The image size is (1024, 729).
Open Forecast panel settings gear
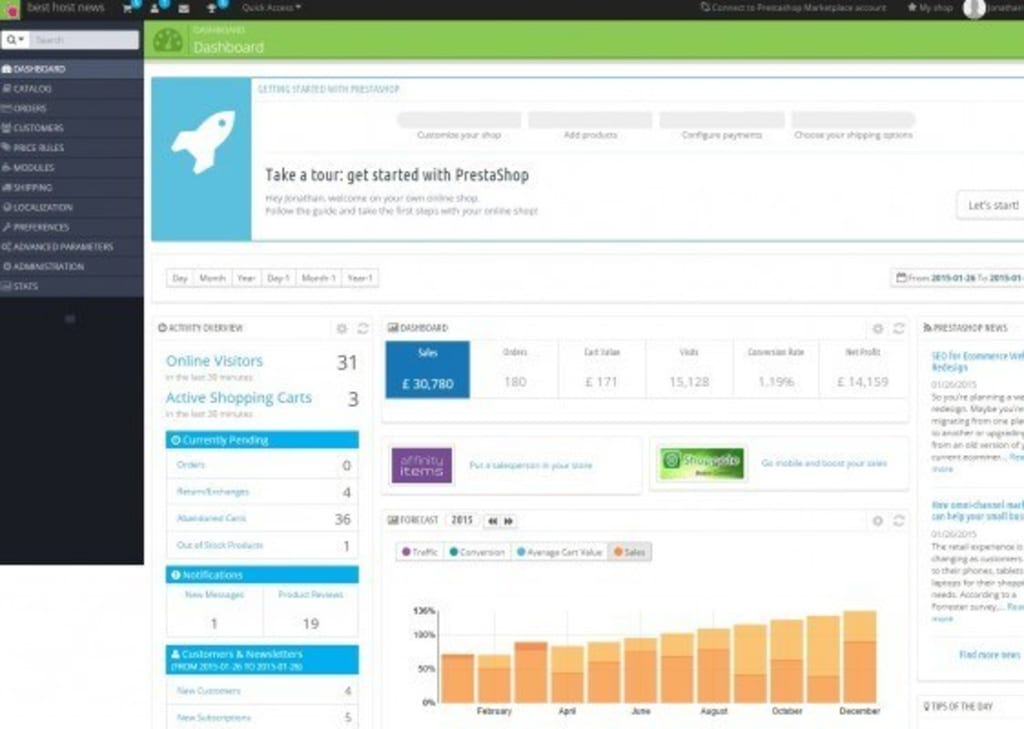coord(878,521)
